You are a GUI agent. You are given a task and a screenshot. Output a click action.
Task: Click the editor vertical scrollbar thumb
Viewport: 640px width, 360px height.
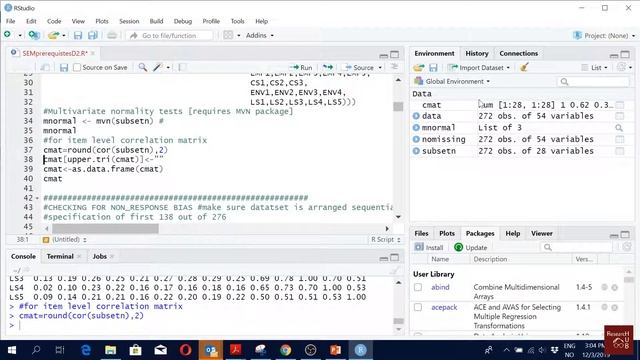398,107
